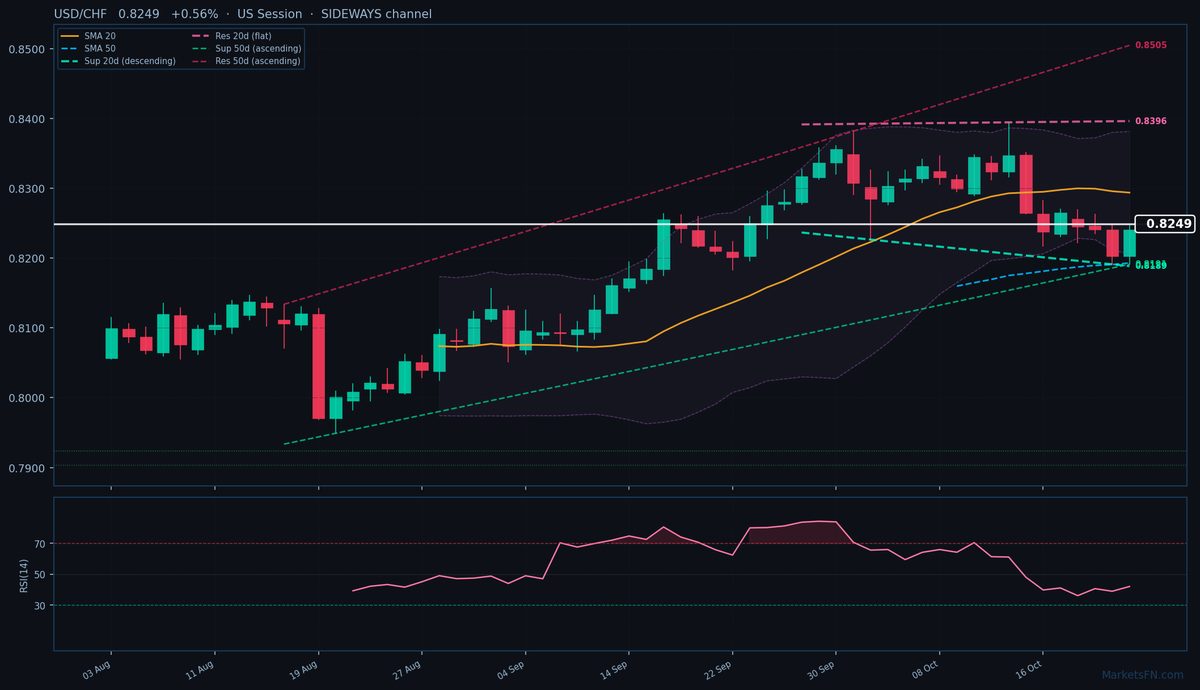The height and width of the screenshot is (690, 1200).
Task: Click the Sup 50d (ascending) legend entry
Action: coord(245,48)
